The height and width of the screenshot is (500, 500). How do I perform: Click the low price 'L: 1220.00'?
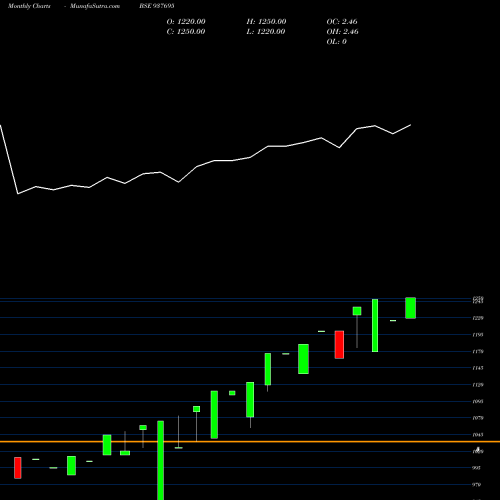(x=266, y=32)
